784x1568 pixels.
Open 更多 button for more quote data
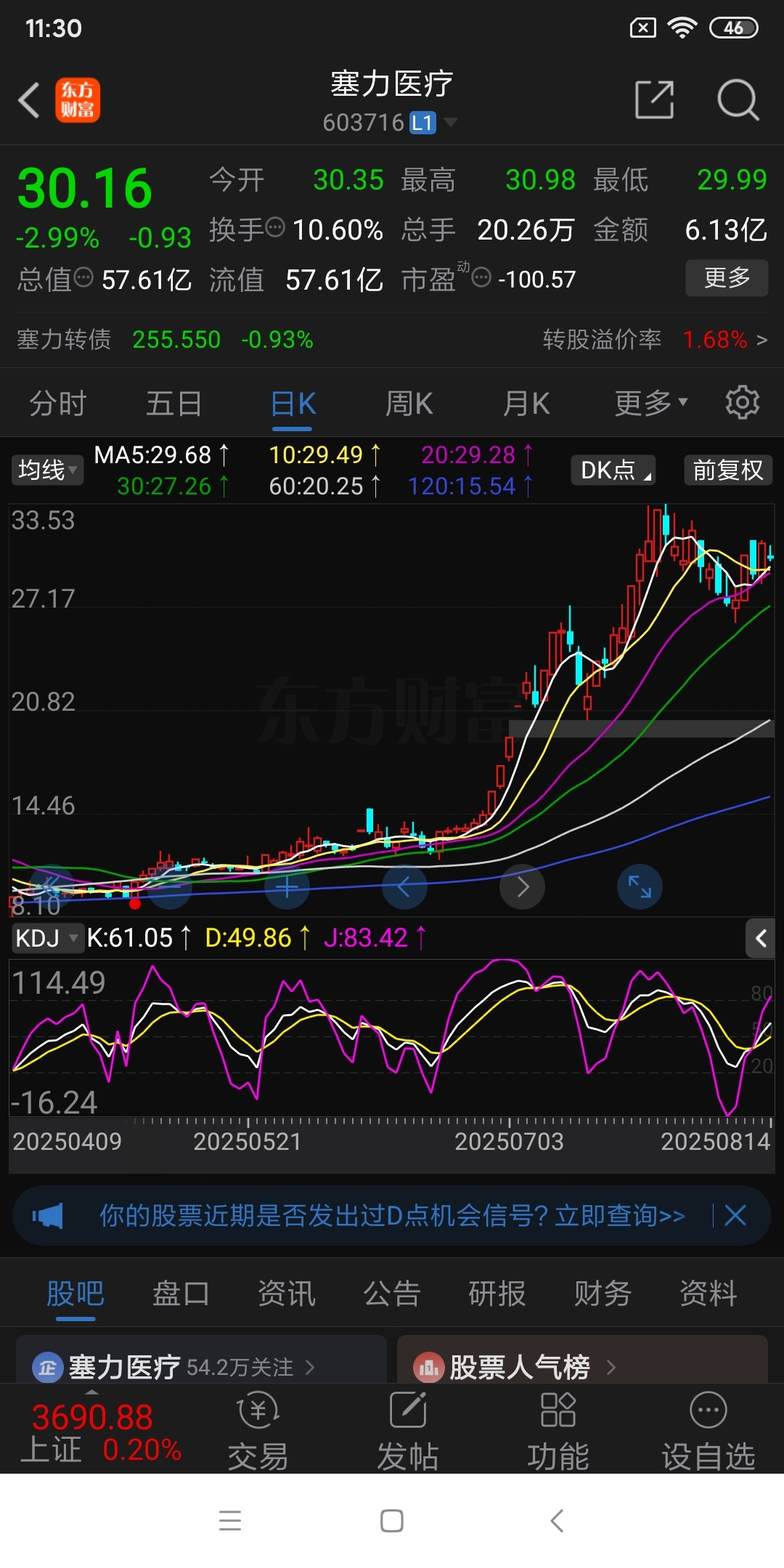pos(727,277)
